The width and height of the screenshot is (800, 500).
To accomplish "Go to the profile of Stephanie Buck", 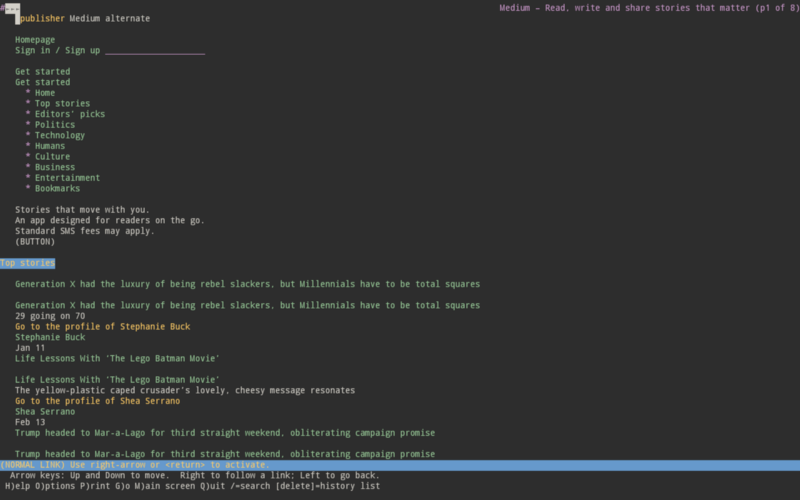I will click(x=103, y=327).
